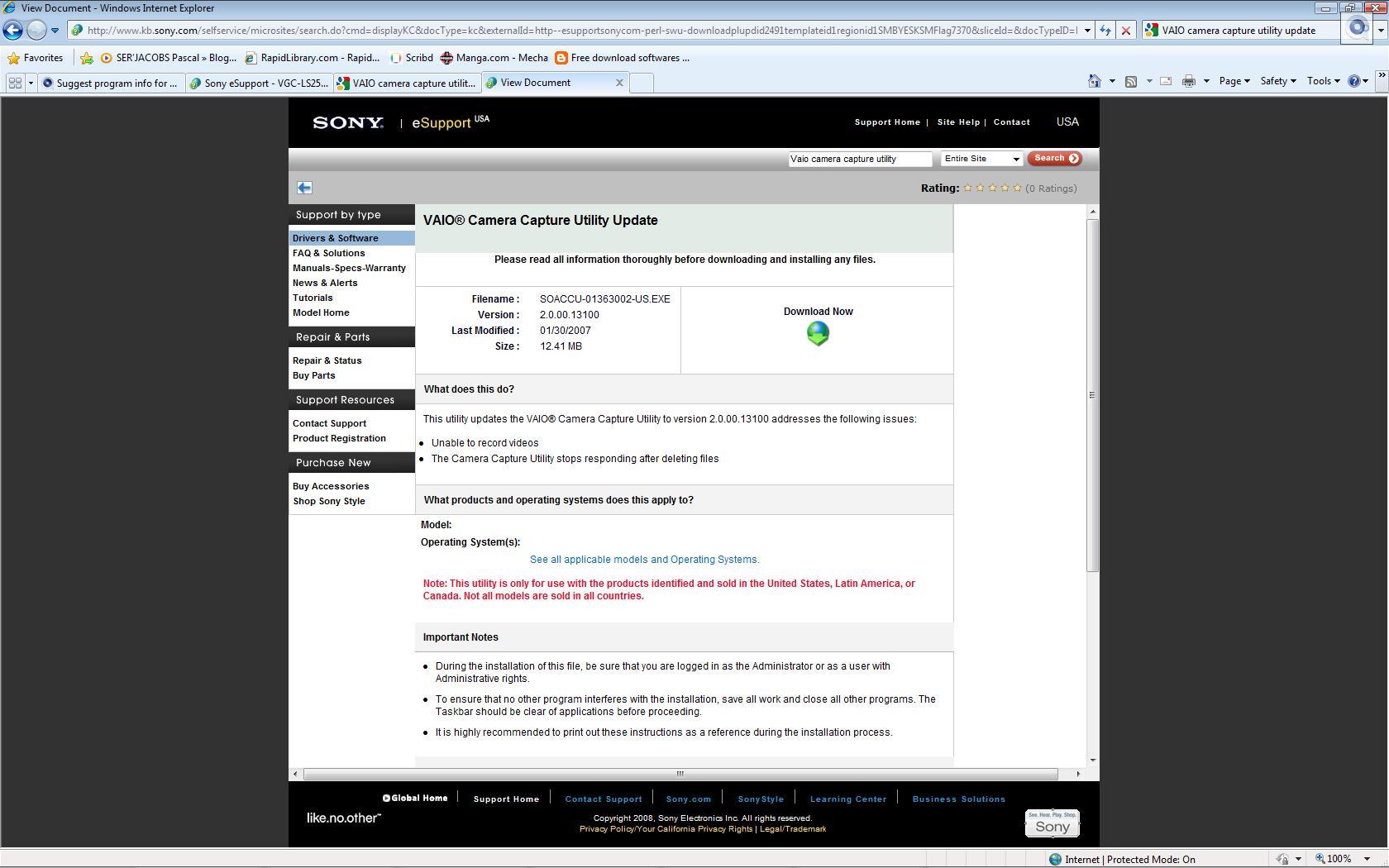Screen dimensions: 1389x868
Task: Click the Help question mark icon
Action: click(x=1353, y=81)
